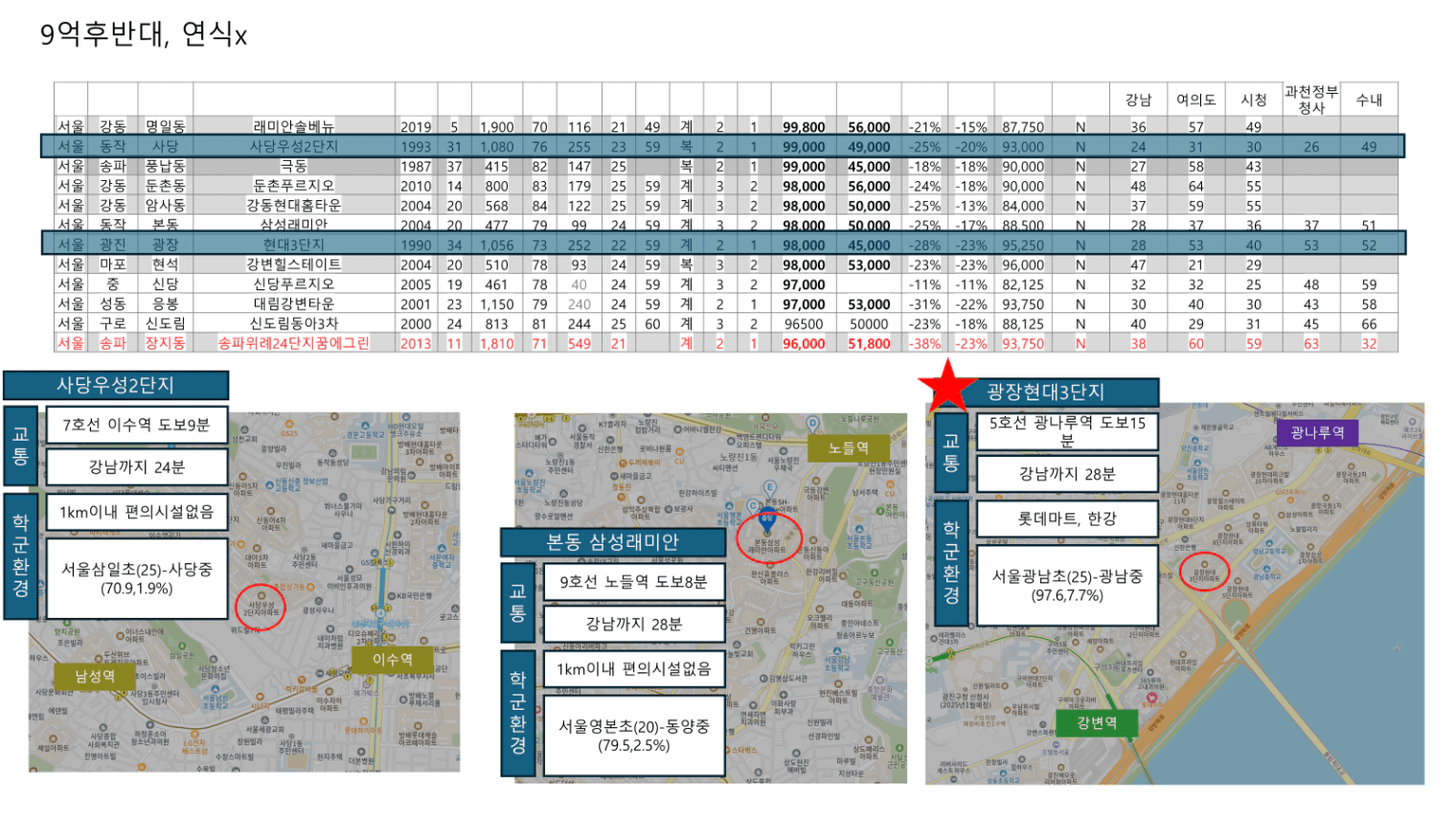Select the 현석 cell
Image resolution: width=1456 pixels, height=819 pixels.
166,264
